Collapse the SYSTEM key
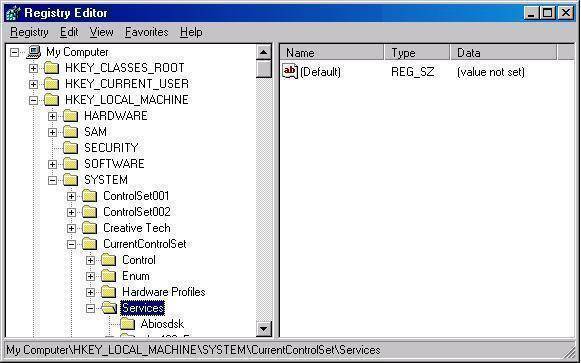Image resolution: width=581 pixels, height=363 pixels. (x=52, y=180)
